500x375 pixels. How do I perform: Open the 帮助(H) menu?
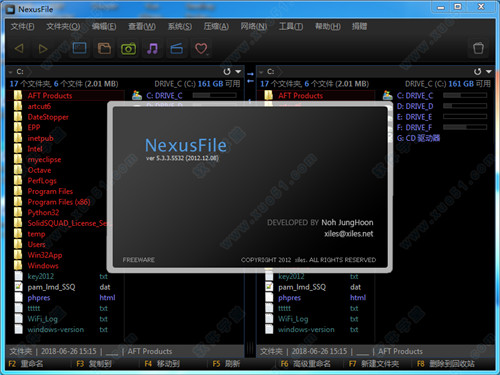point(328,26)
